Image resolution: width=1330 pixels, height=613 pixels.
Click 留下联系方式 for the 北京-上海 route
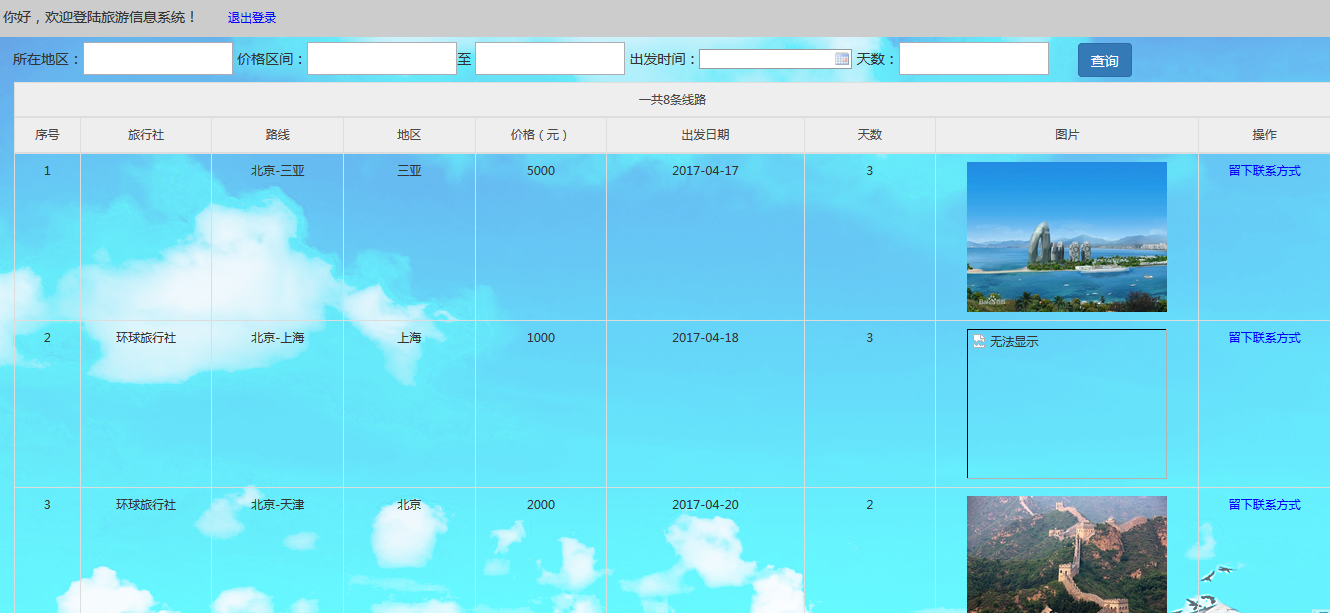point(1264,338)
